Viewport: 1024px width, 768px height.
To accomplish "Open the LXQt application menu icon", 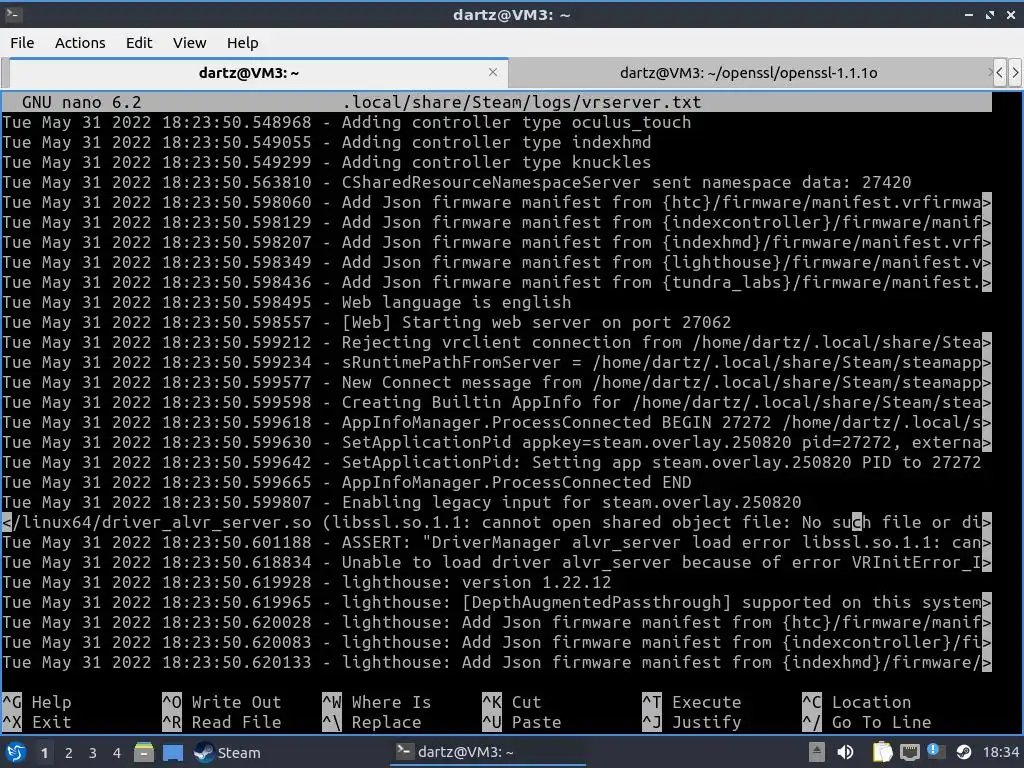I will 16,752.
